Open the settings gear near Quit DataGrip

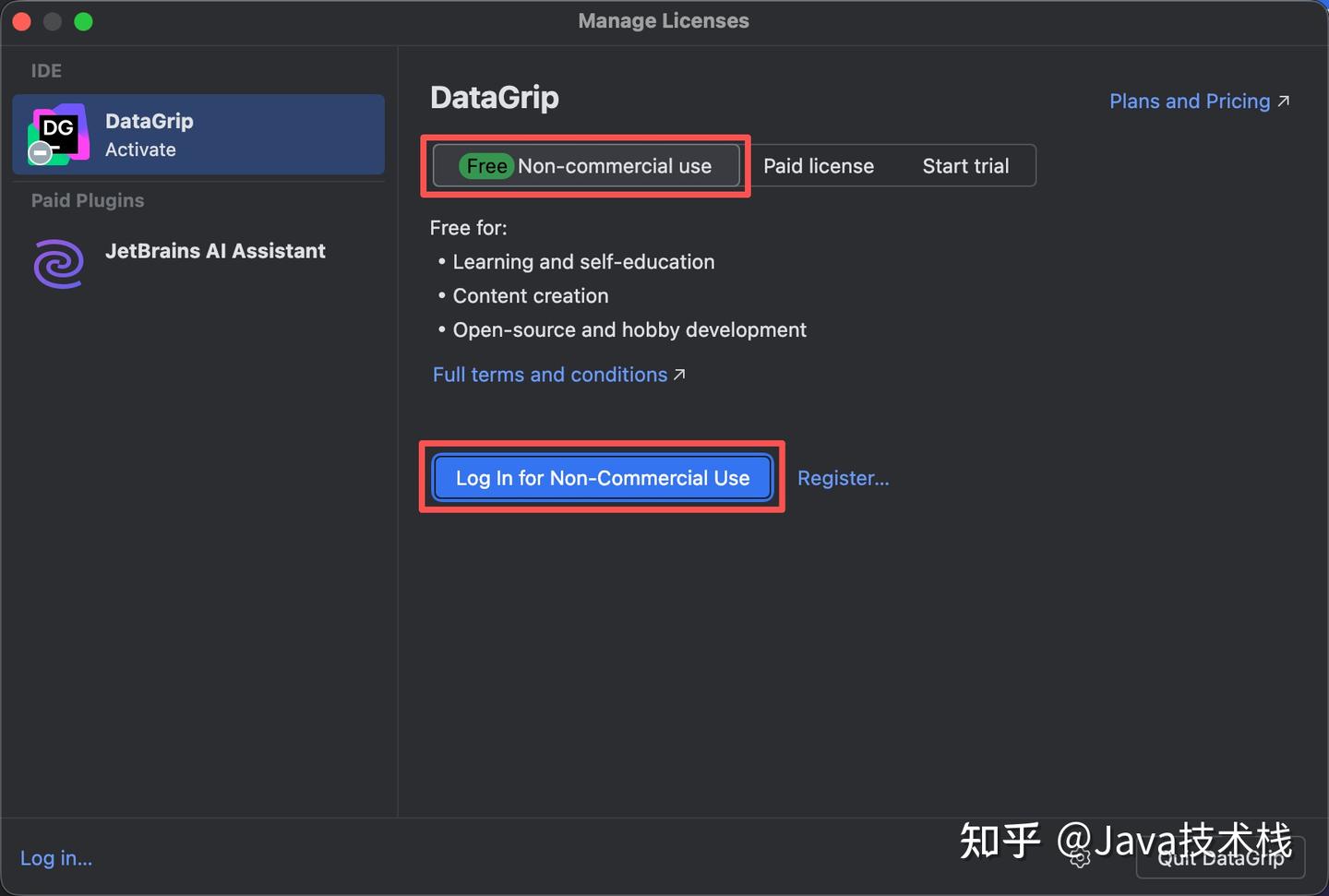(x=1080, y=858)
